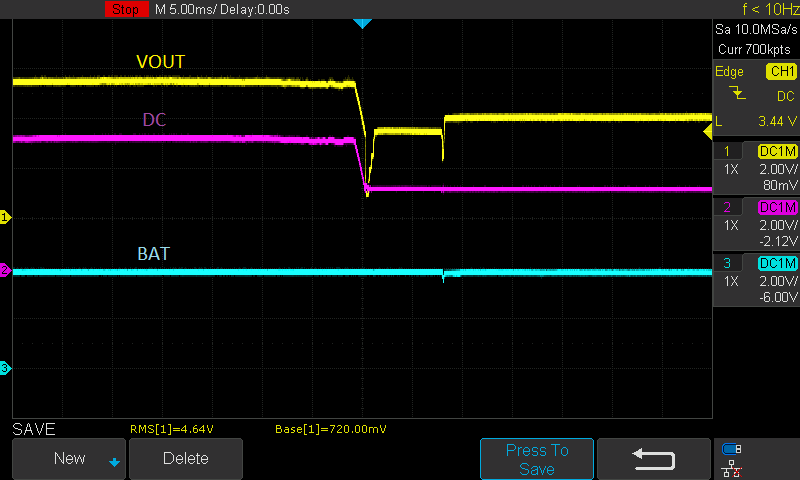Click the f < 10Hz frequency counter
Screen dimensions: 800x480
[x=770, y=9]
